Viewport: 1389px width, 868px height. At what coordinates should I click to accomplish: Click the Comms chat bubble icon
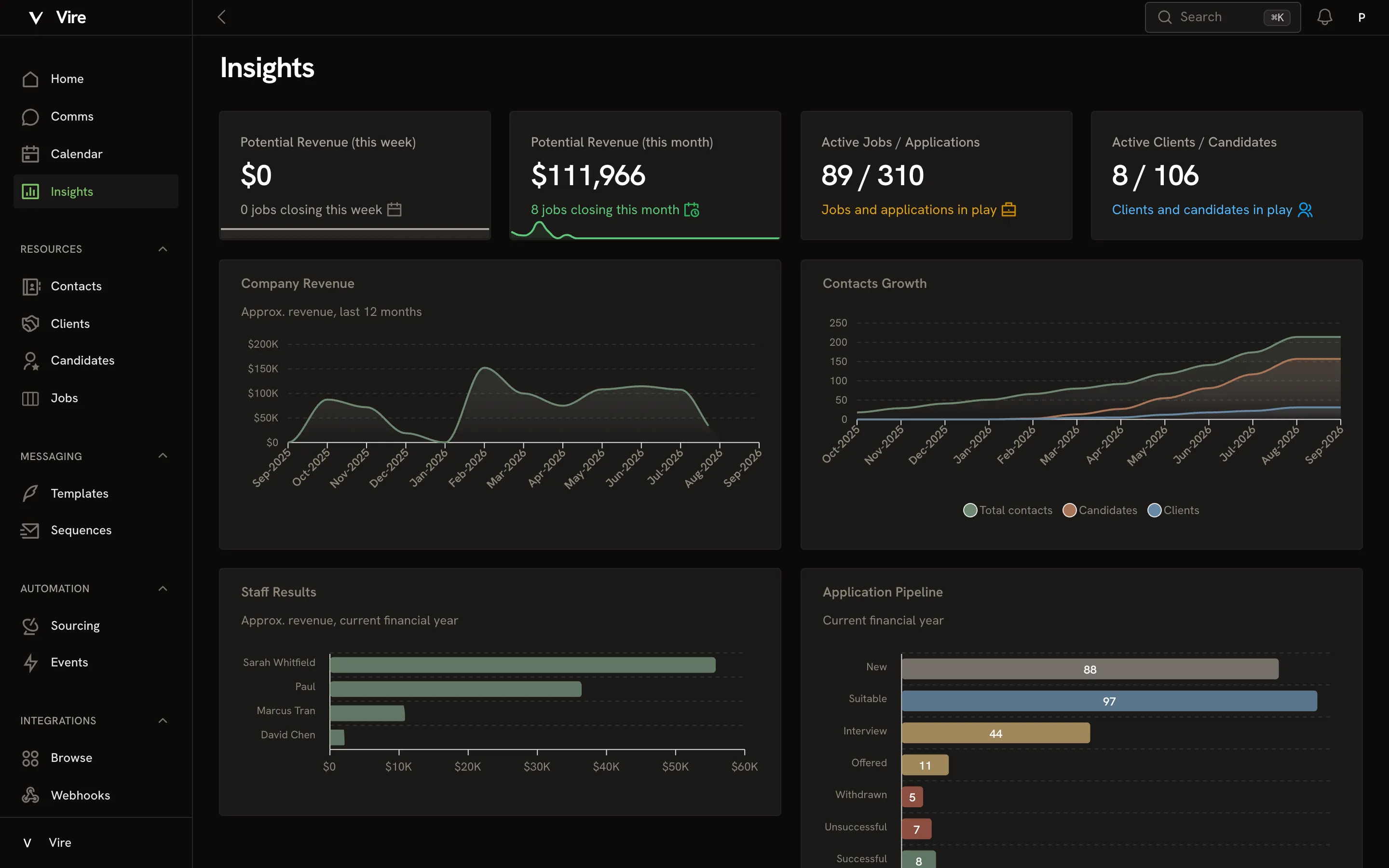pyautogui.click(x=30, y=117)
